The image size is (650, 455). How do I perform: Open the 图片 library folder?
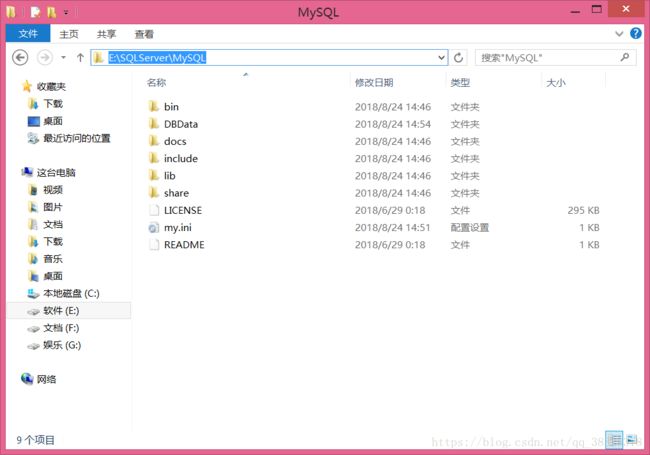53,207
